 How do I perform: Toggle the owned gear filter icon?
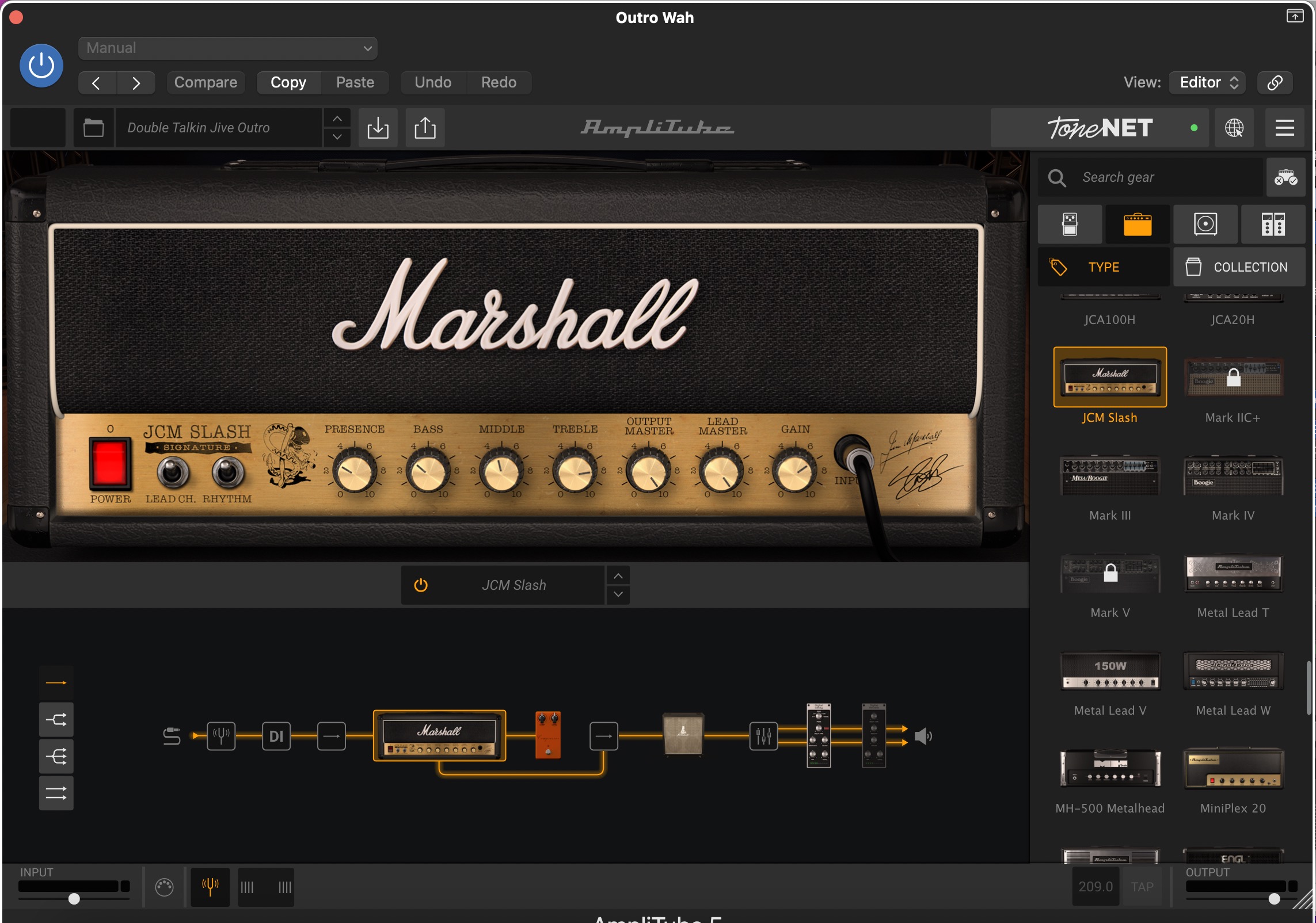point(1285,177)
